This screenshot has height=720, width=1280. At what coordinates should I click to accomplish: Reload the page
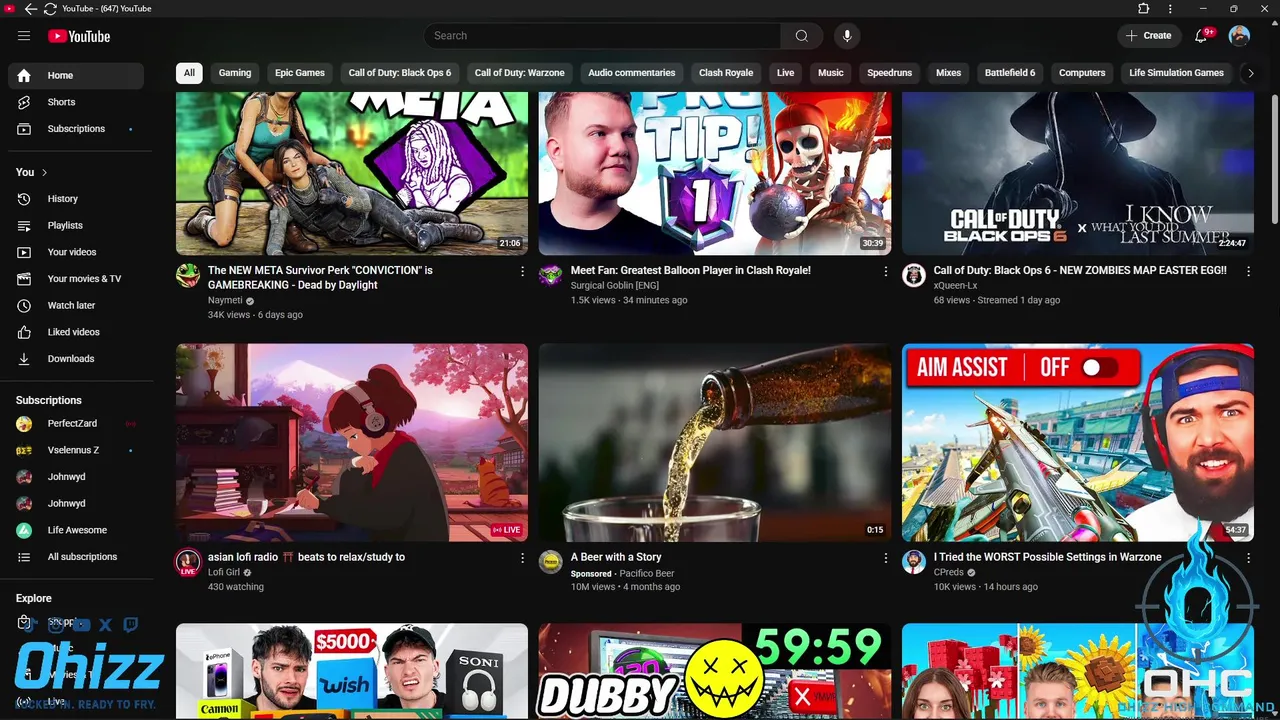coord(49,9)
